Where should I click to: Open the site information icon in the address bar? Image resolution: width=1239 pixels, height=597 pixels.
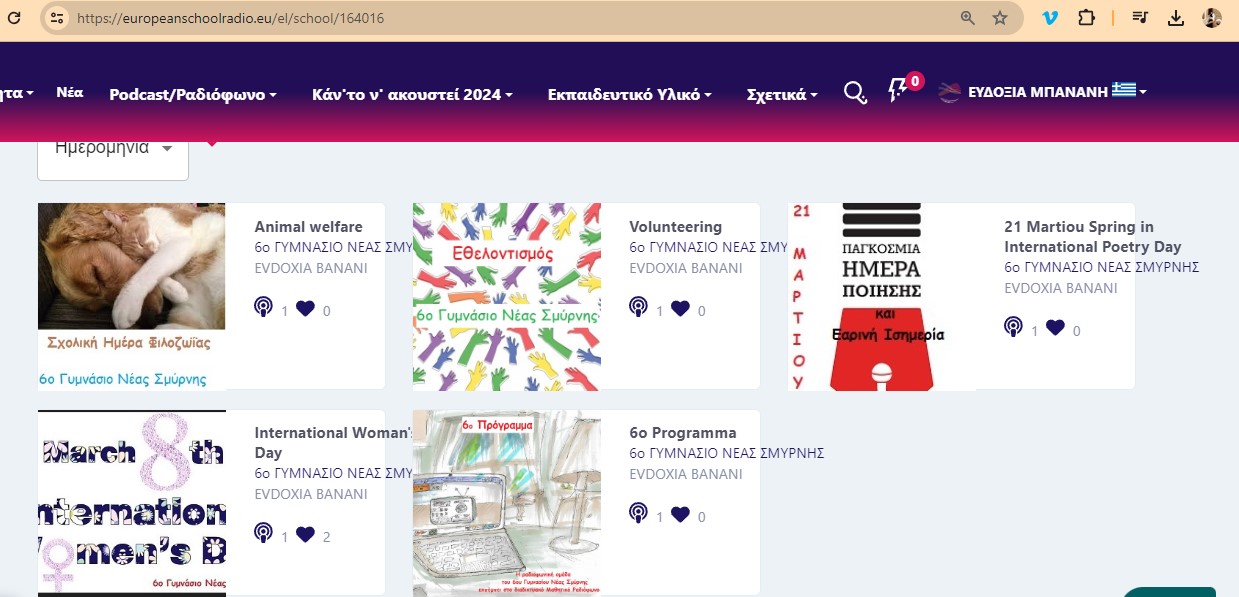click(58, 18)
